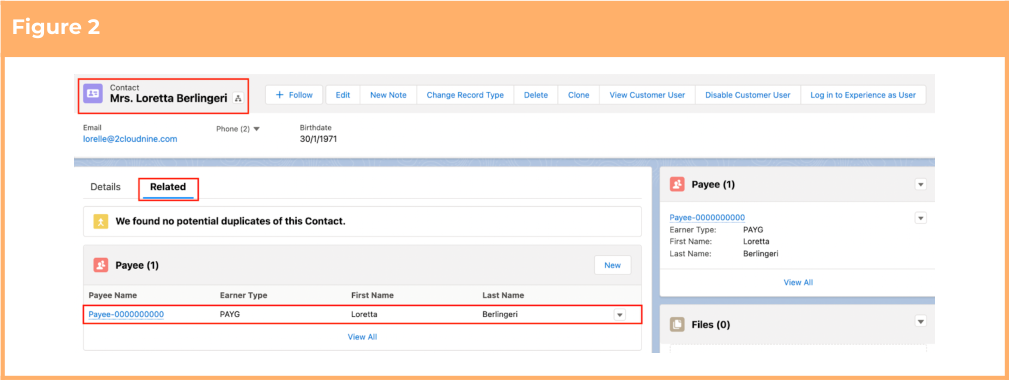Click the Payee icon in the related list
The height and width of the screenshot is (380, 1009).
(100, 265)
